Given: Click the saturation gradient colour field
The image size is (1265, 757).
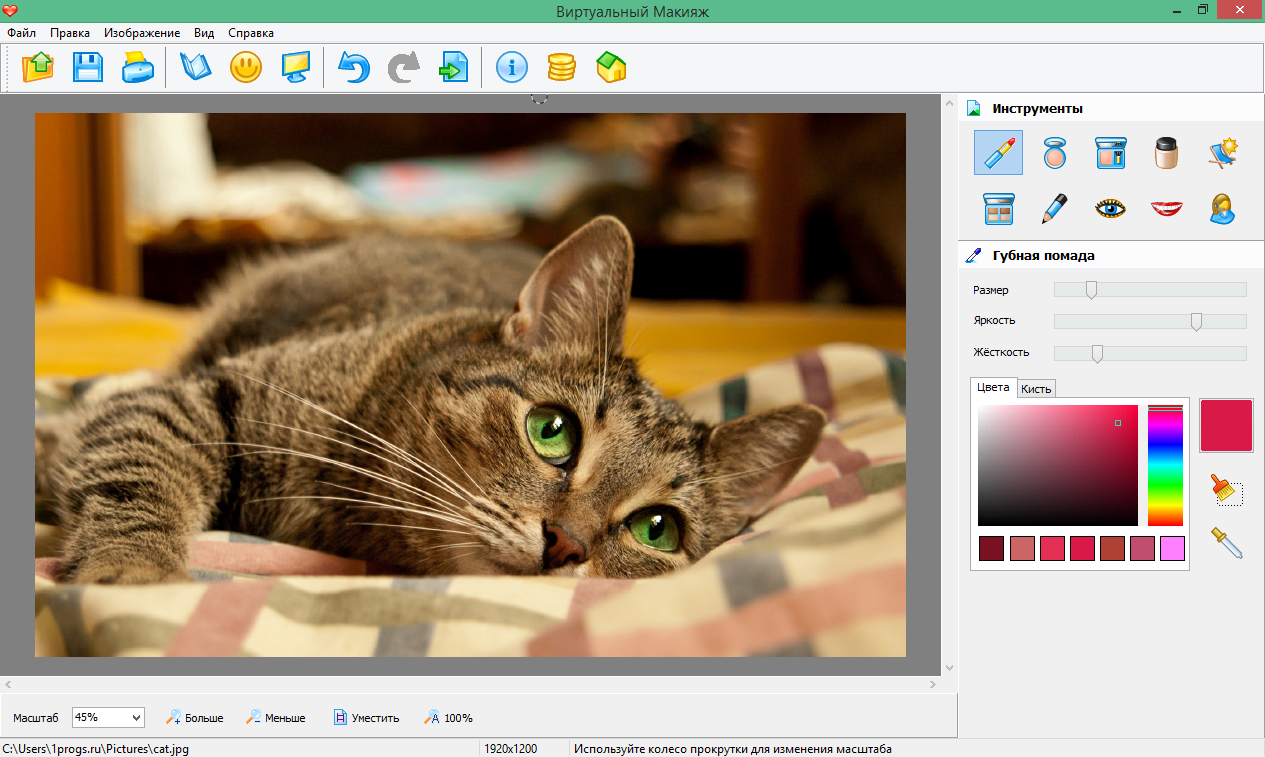Looking at the screenshot, I should [x=1058, y=465].
